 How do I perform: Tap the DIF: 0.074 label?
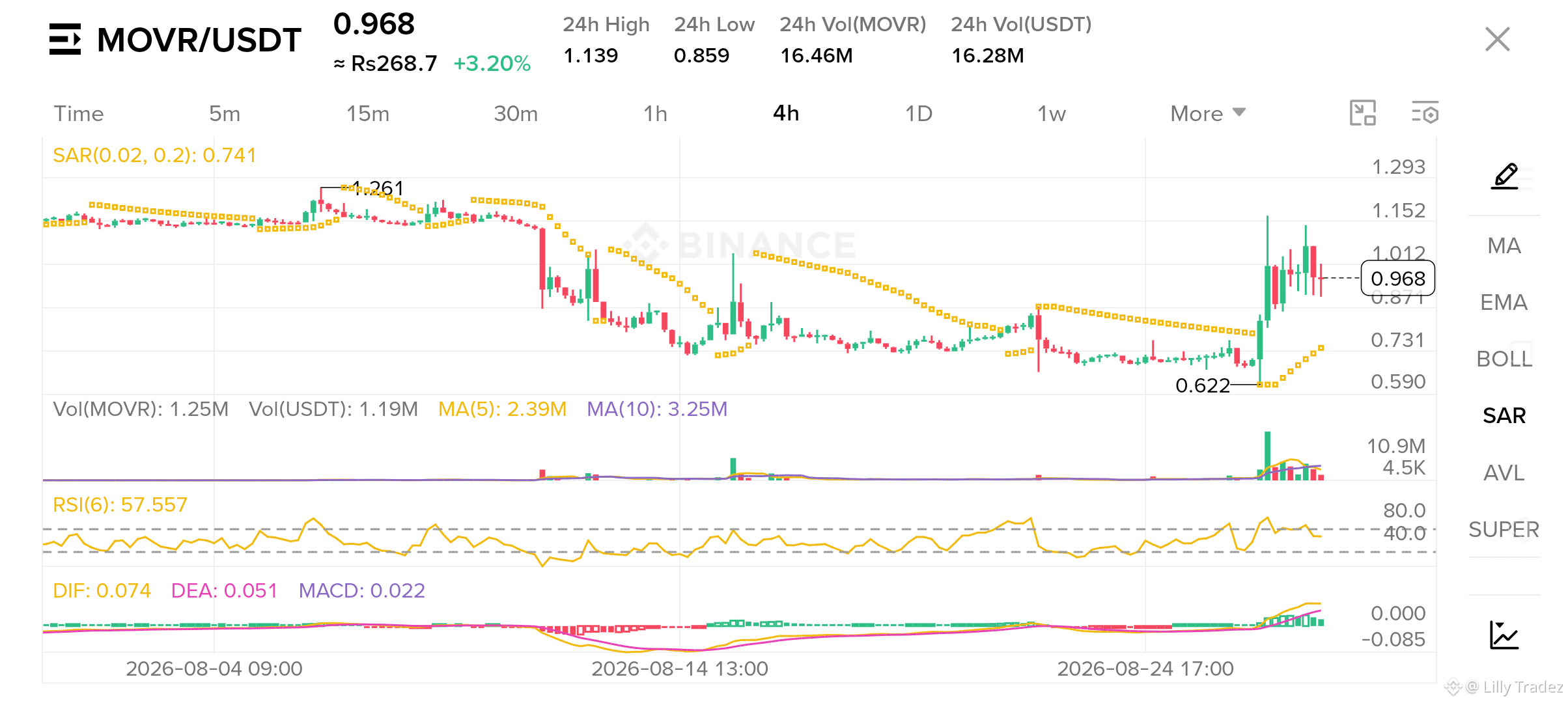102,590
